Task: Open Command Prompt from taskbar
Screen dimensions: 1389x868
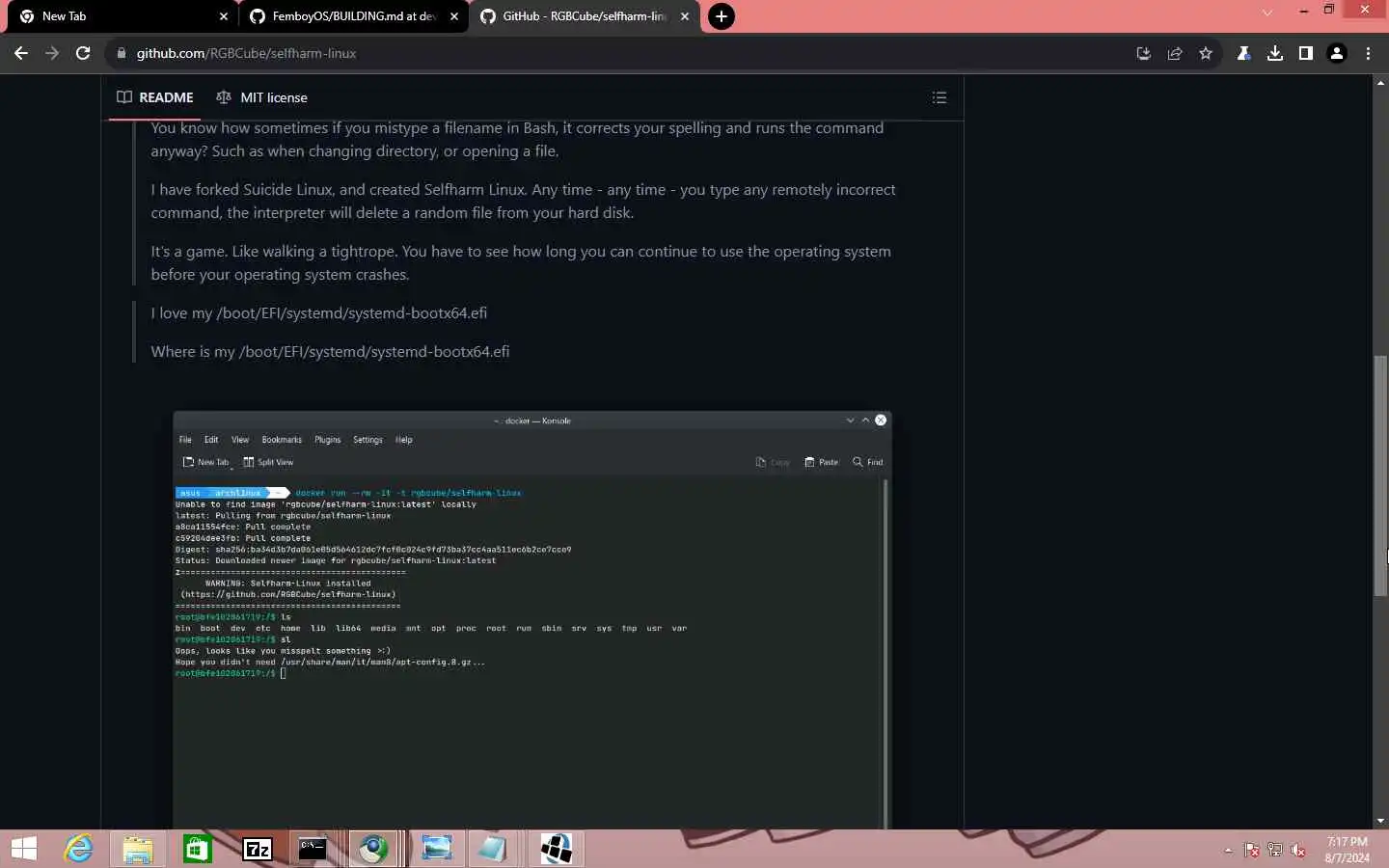Action: tap(313, 849)
